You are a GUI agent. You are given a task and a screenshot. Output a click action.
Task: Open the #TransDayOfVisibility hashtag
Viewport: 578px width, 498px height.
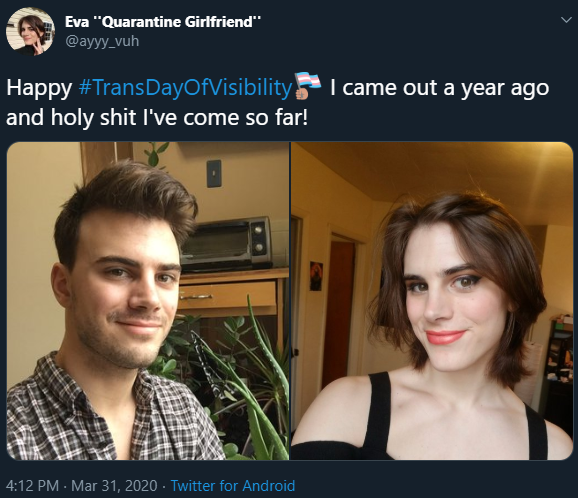(x=185, y=88)
